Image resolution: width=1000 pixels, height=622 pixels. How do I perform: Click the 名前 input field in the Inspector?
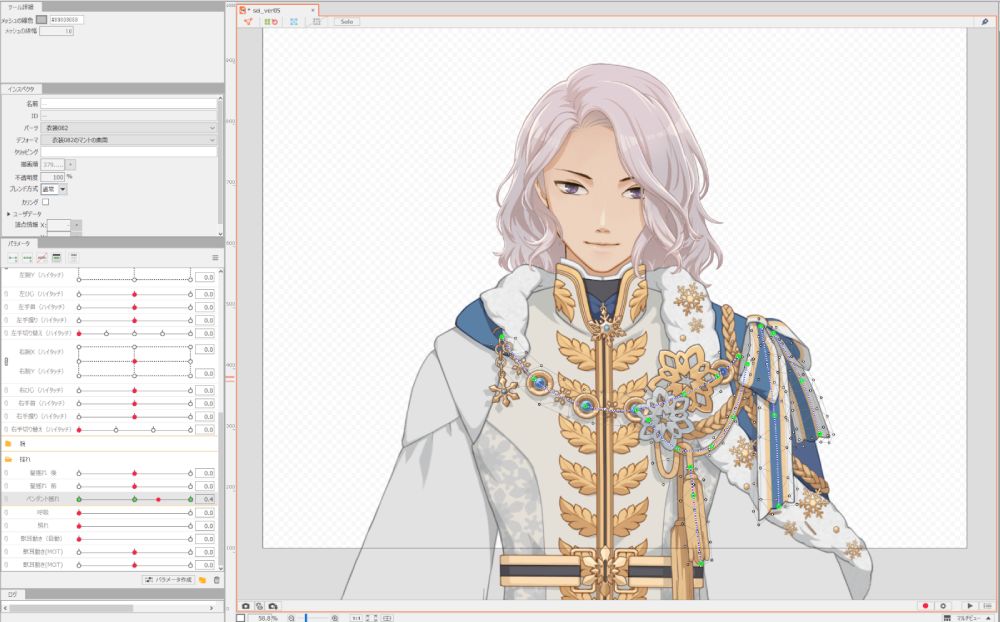coord(129,103)
